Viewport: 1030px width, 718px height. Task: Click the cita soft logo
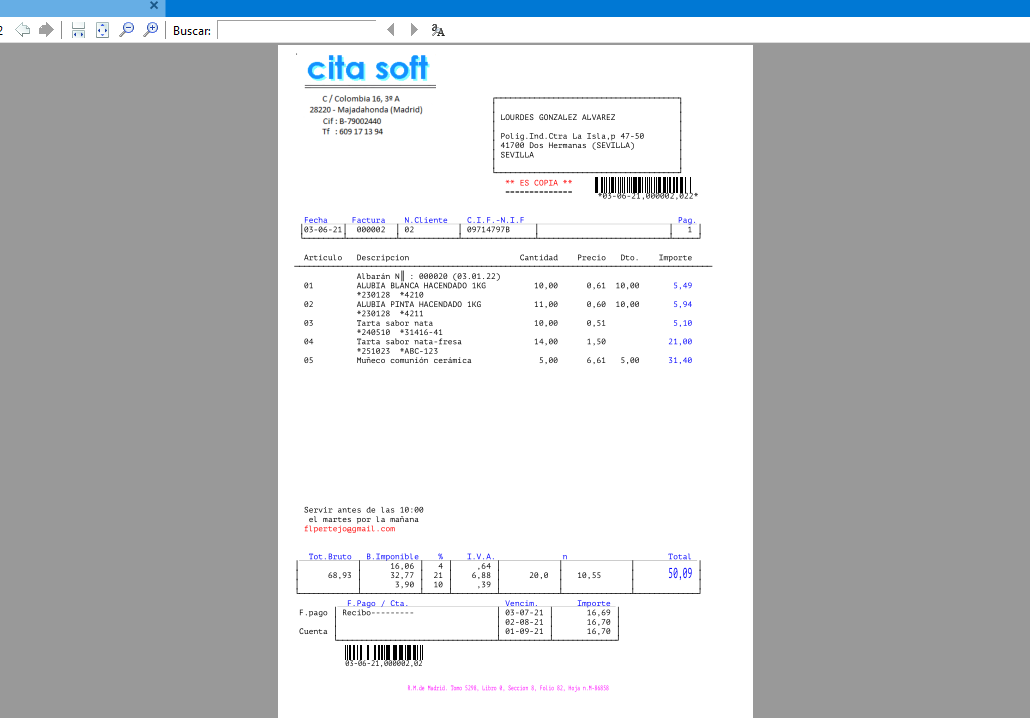coord(368,69)
